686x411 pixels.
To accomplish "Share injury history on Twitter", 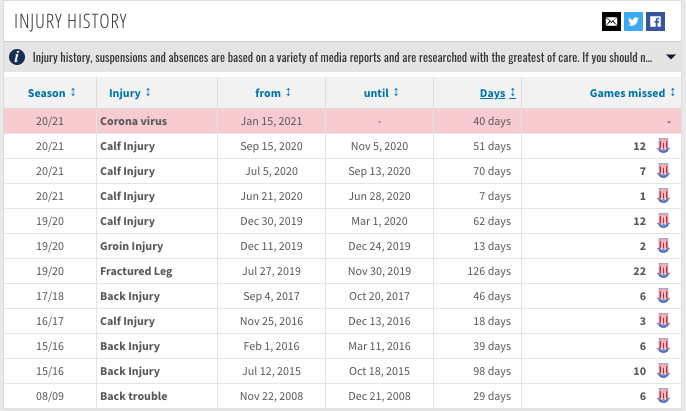I will [x=633, y=21].
